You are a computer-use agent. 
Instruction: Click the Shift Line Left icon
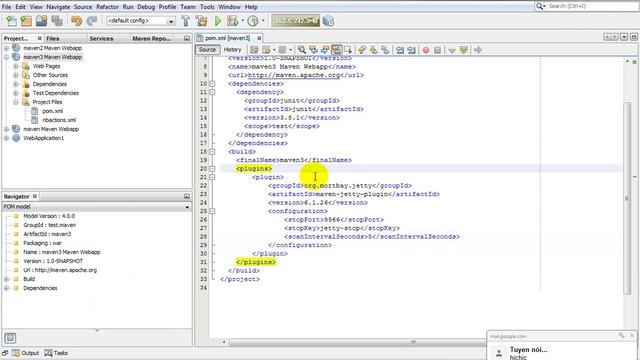click(400, 50)
